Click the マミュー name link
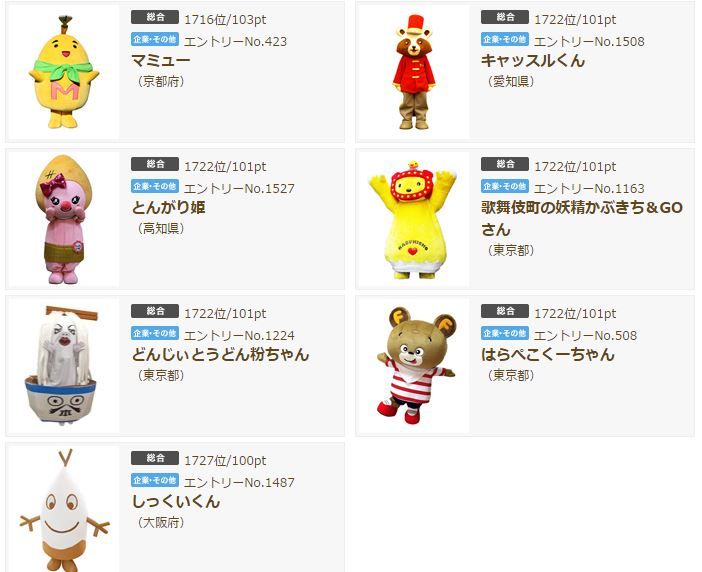Screen dimensions: 702x572 click(x=161, y=60)
